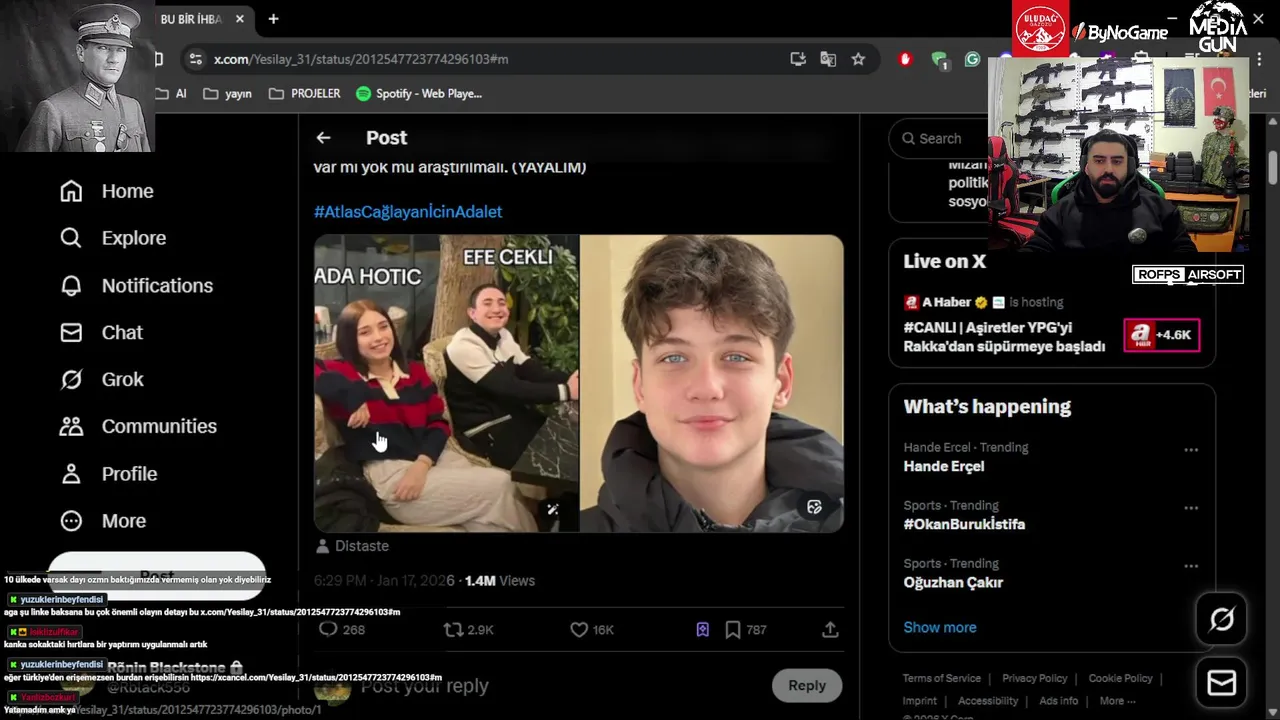
Task: Open the #OkanBurukİstifa trend
Action: [x=964, y=524]
